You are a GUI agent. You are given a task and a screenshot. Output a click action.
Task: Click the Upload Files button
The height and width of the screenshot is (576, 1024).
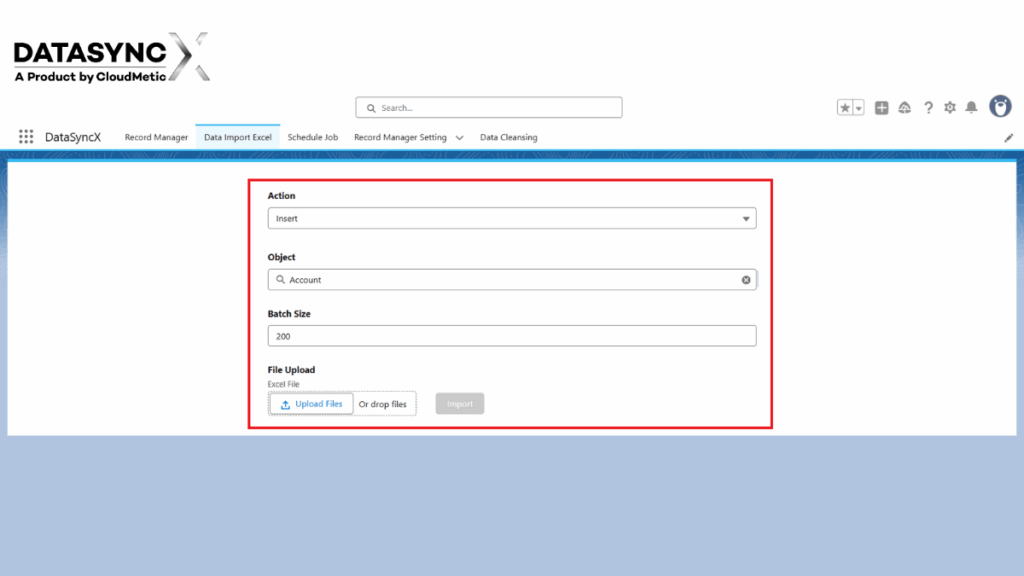(x=310, y=403)
